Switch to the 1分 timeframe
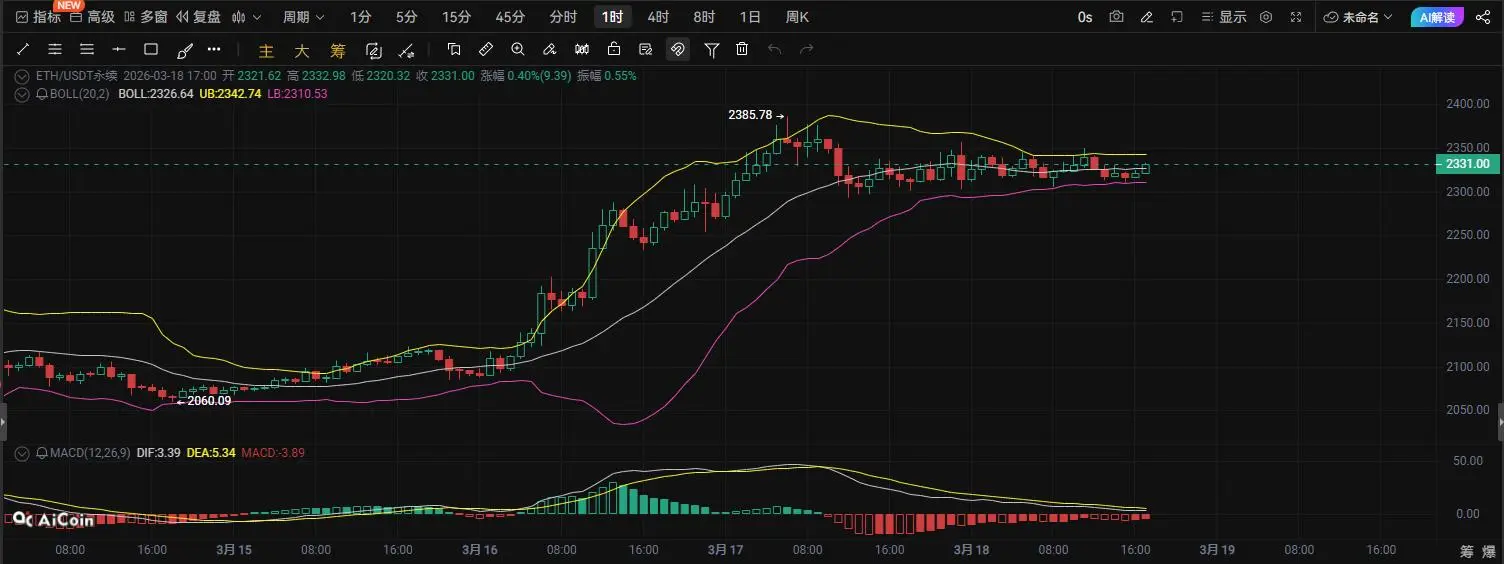1504x564 pixels. point(361,17)
